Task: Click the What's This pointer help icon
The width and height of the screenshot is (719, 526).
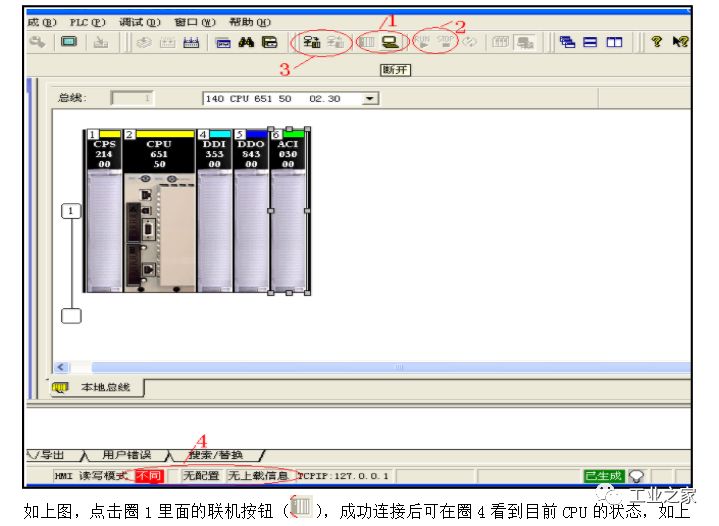Action: [x=680, y=42]
